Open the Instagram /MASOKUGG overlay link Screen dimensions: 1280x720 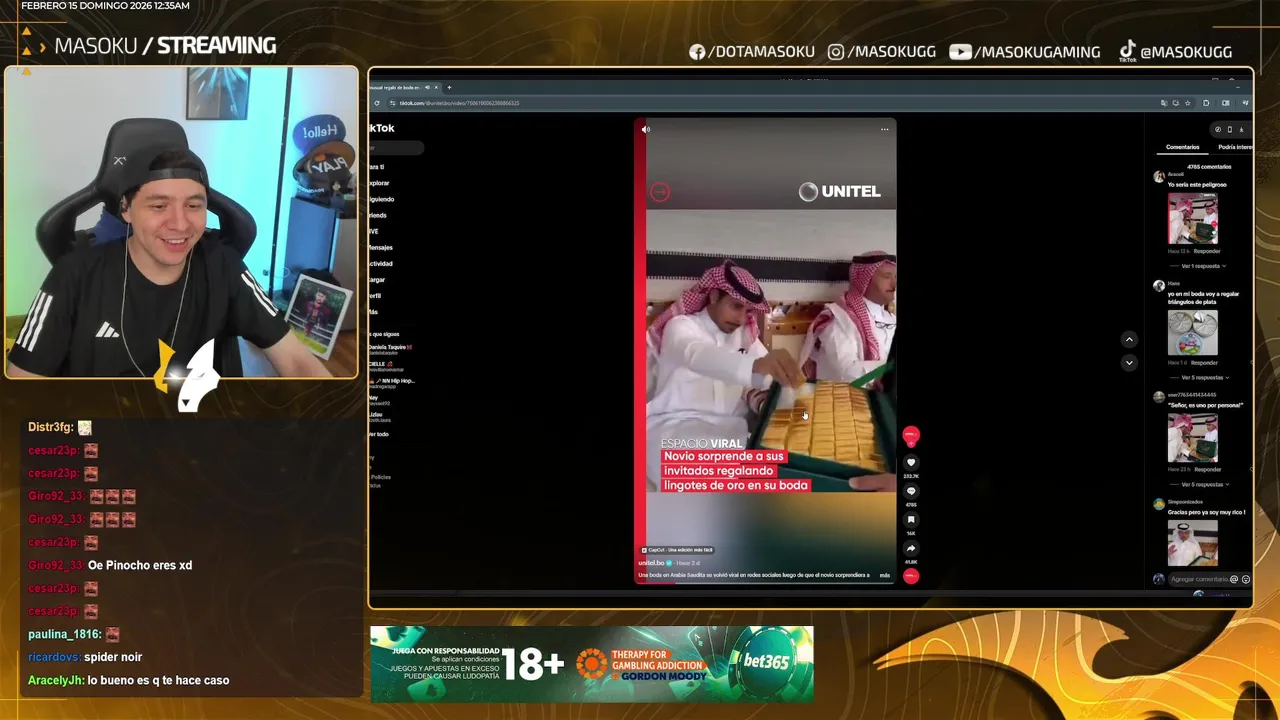(x=882, y=52)
